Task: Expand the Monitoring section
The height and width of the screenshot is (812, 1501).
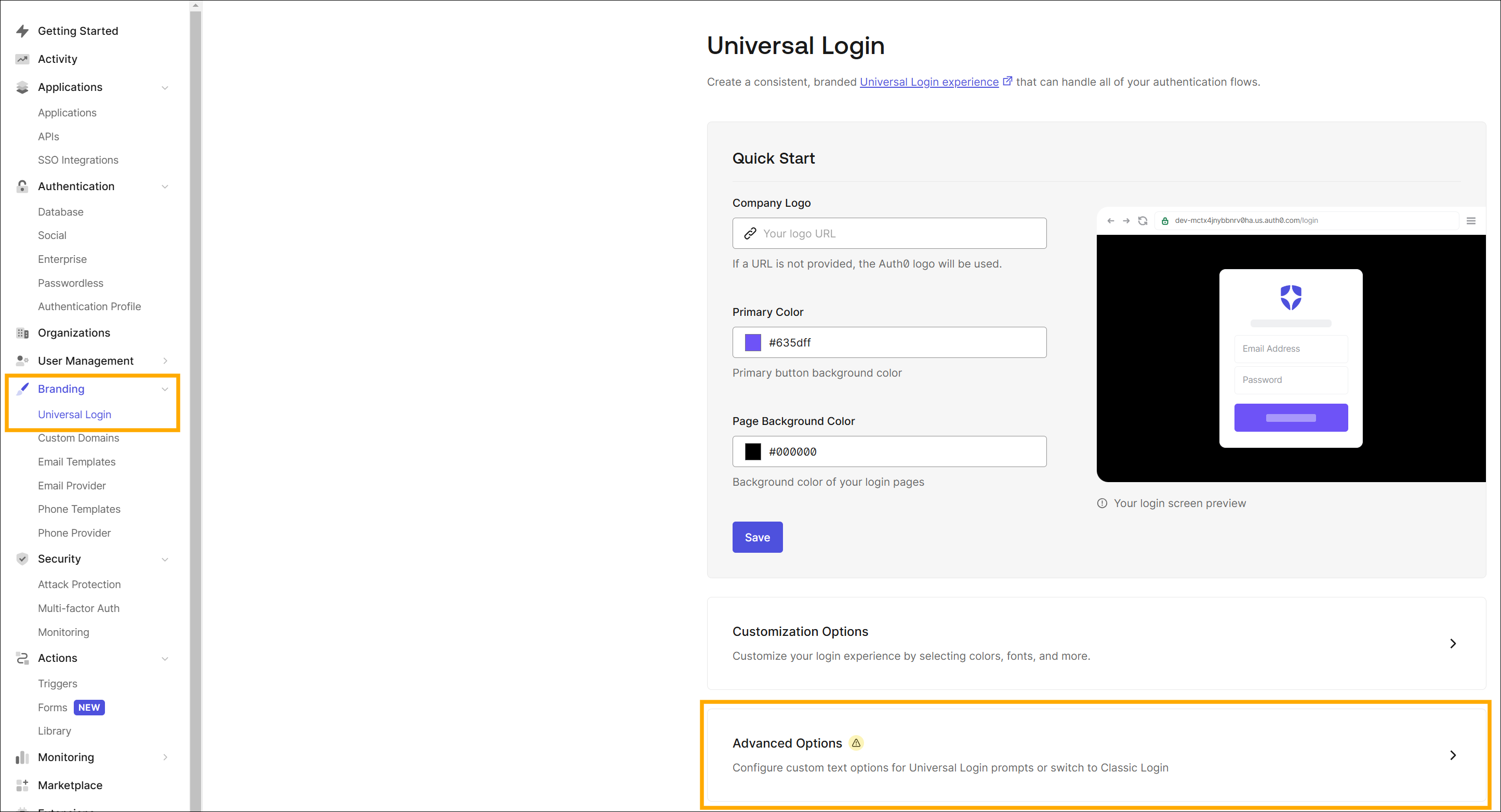Action: tap(166, 757)
